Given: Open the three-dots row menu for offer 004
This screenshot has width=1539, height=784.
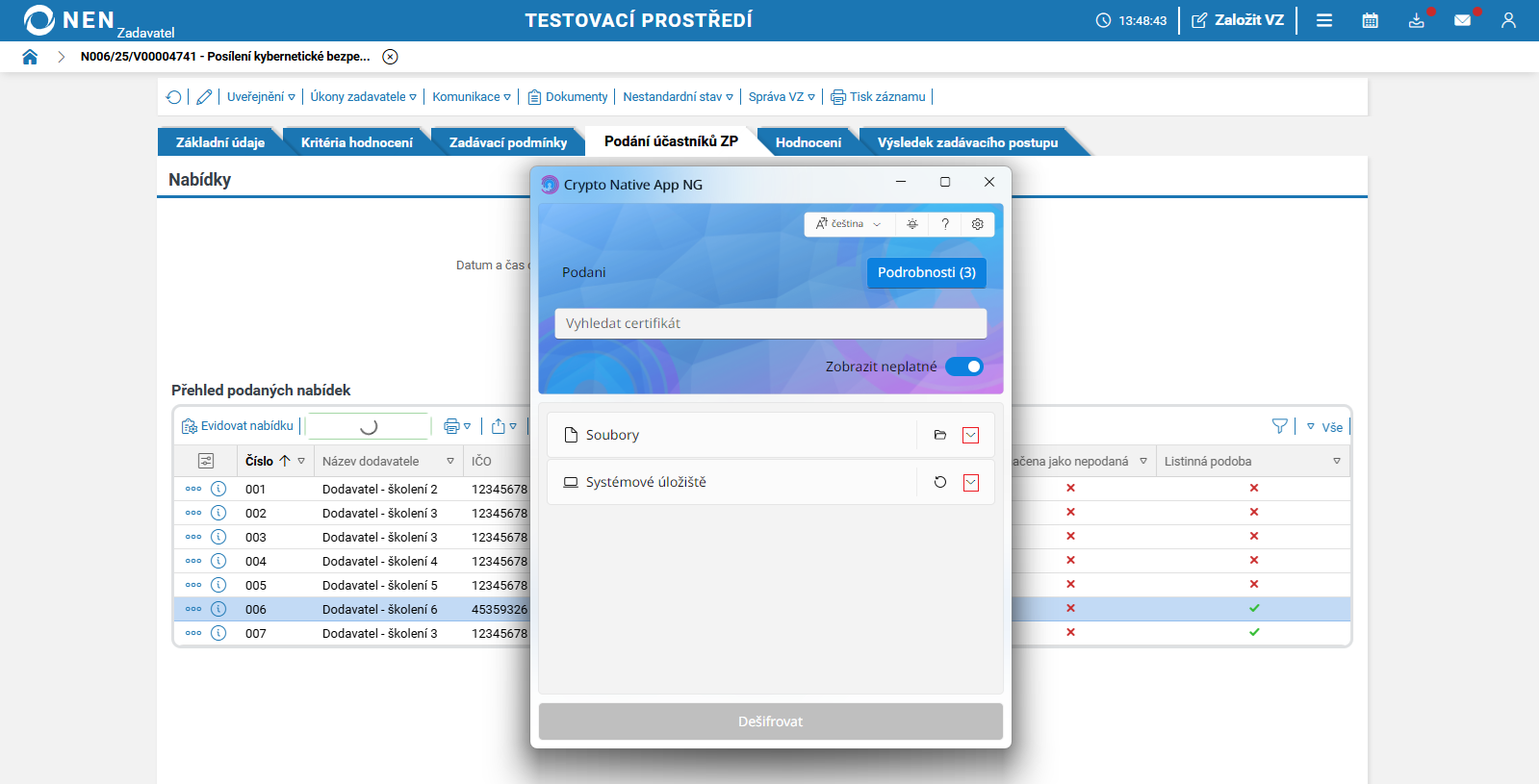Looking at the screenshot, I should click(x=193, y=561).
